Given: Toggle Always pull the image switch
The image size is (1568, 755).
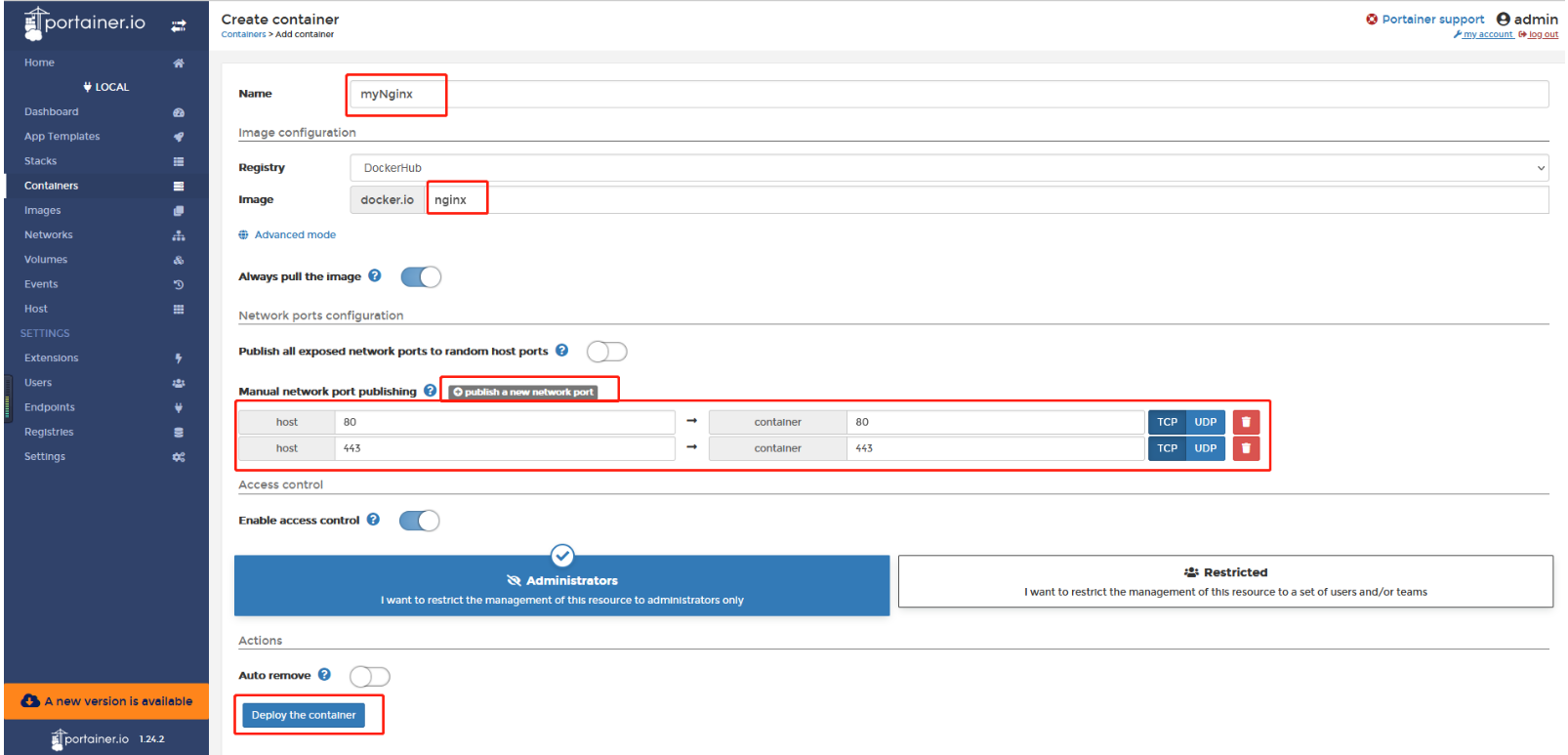Looking at the screenshot, I should [421, 276].
